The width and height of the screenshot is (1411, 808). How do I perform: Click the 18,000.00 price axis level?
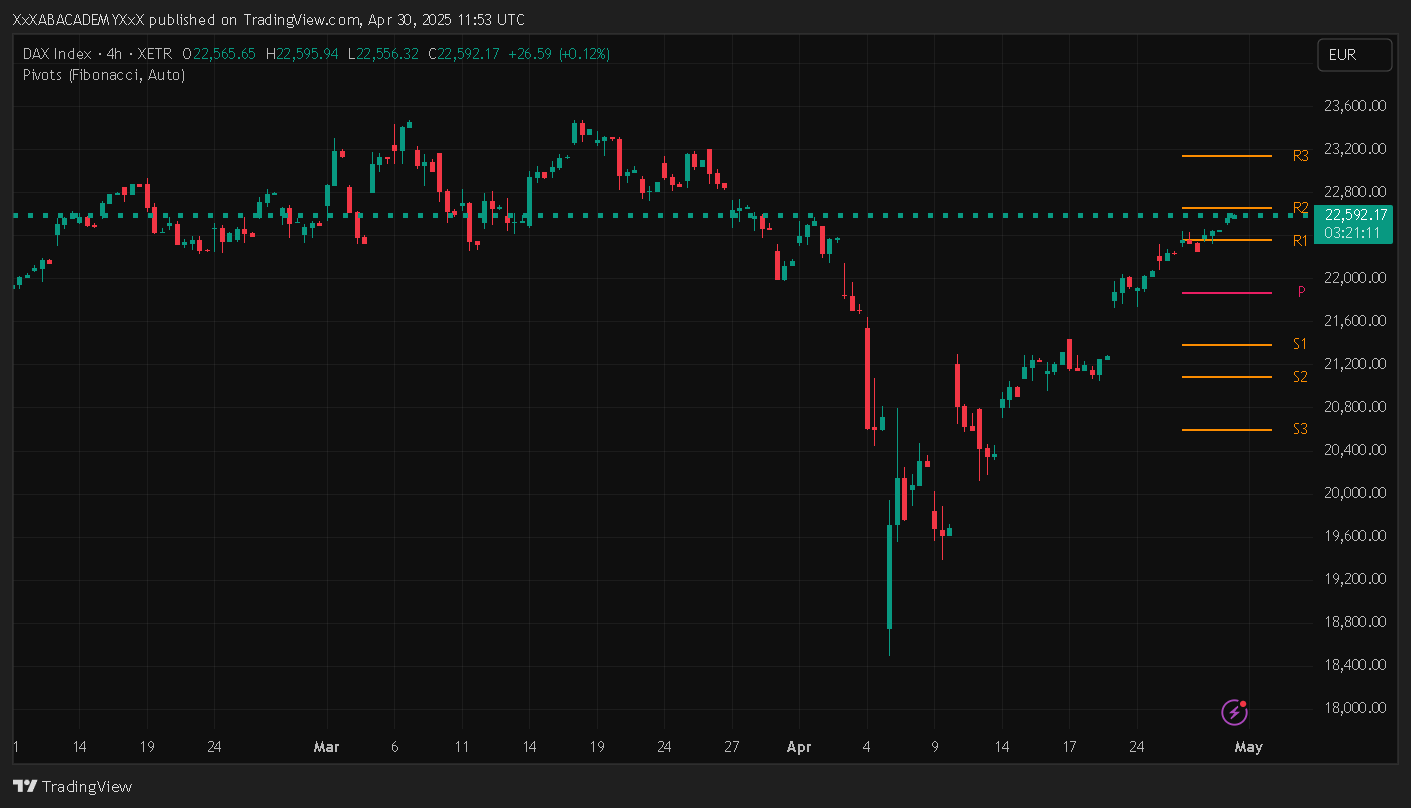coord(1354,708)
